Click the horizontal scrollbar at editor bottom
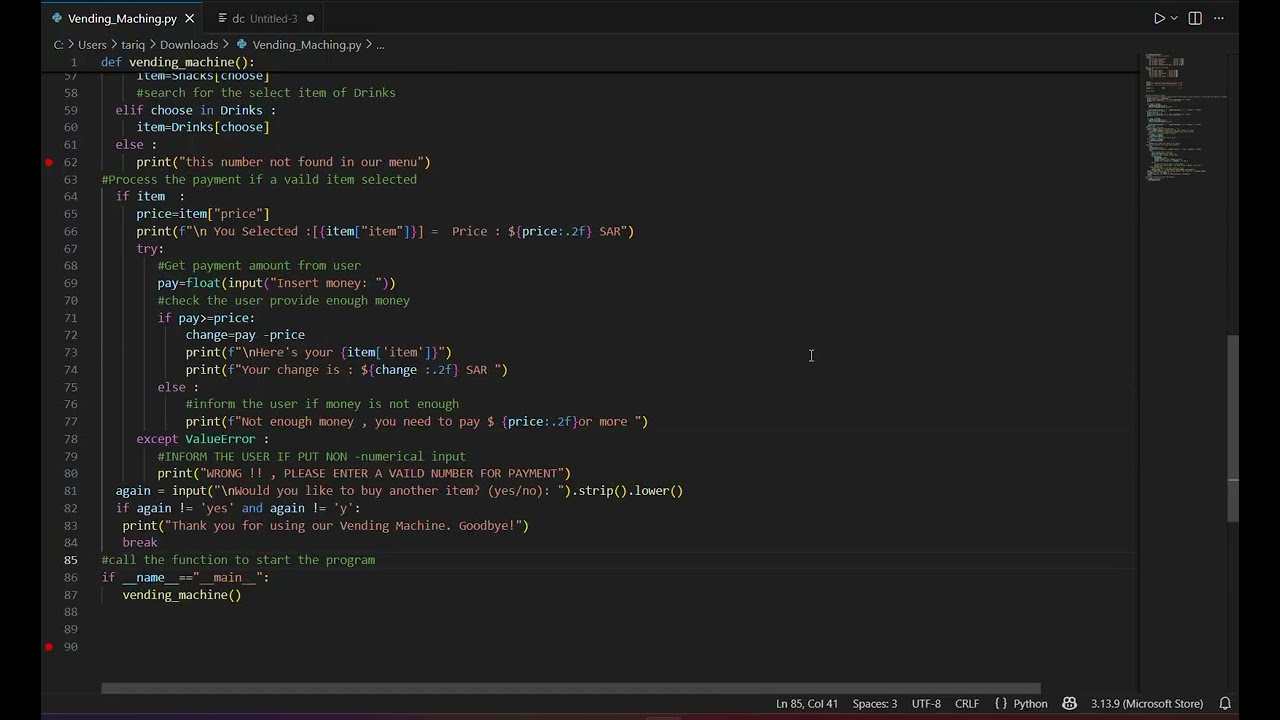The image size is (1280, 720). point(570,688)
